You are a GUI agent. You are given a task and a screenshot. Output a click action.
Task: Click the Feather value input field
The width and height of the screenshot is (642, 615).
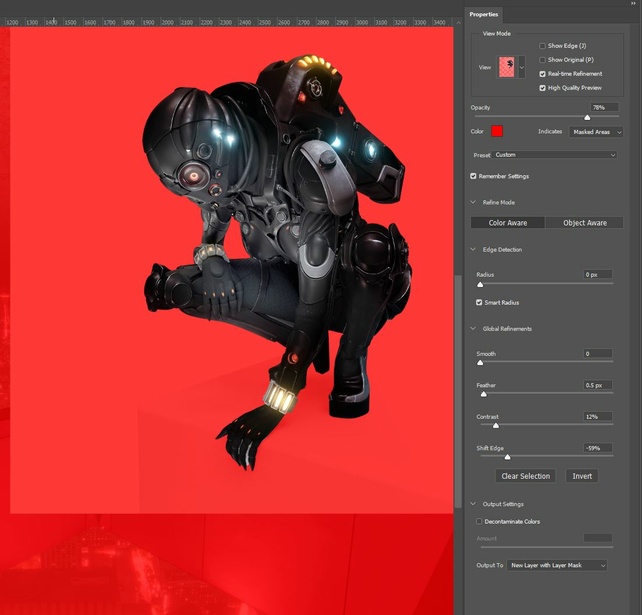[598, 385]
